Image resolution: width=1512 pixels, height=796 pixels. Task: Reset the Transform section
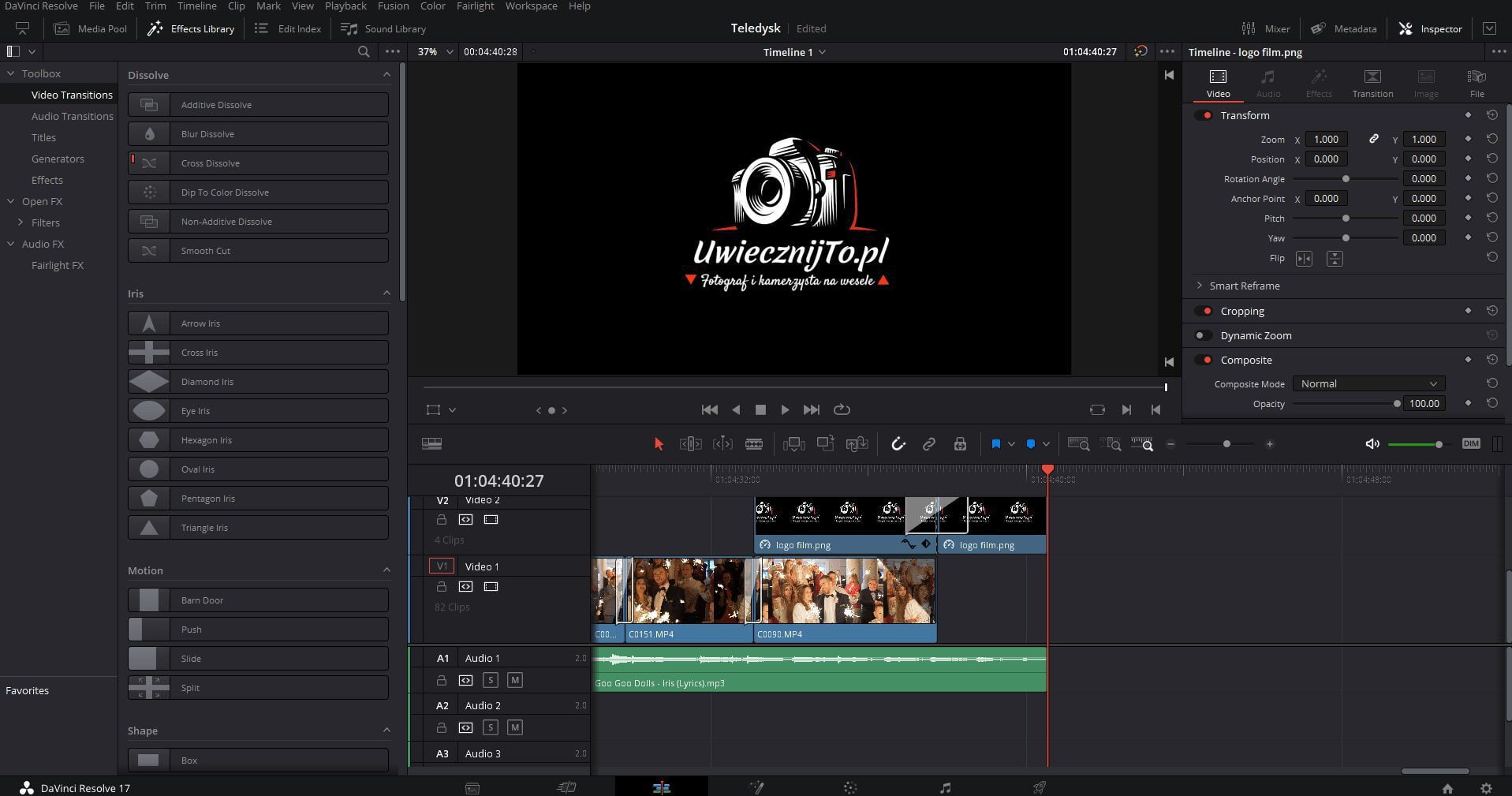1491,115
